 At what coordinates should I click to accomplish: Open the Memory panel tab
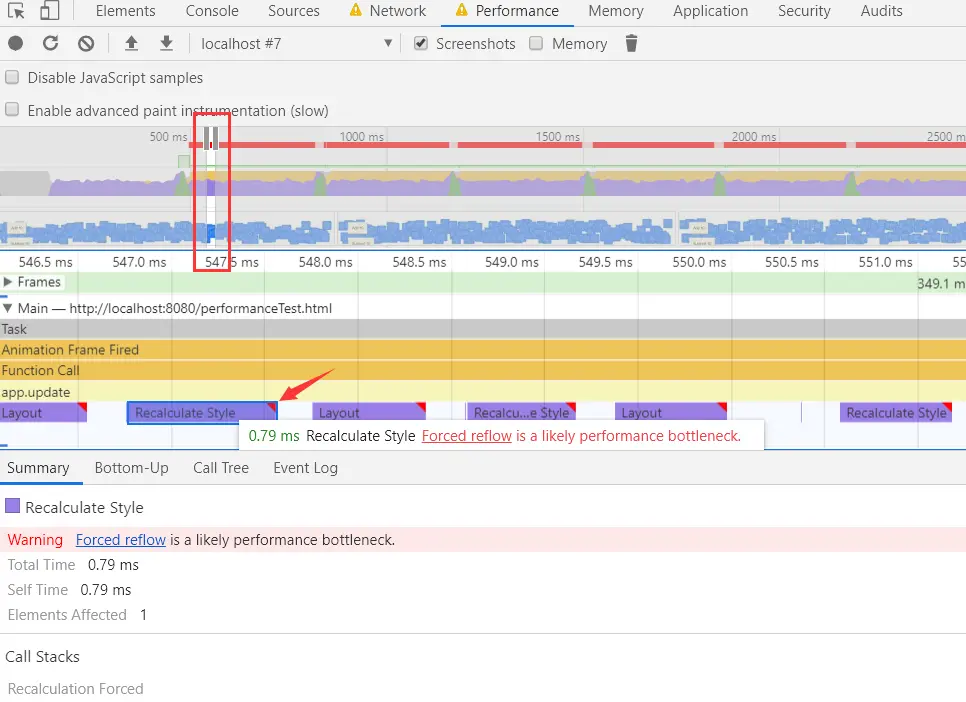(616, 10)
